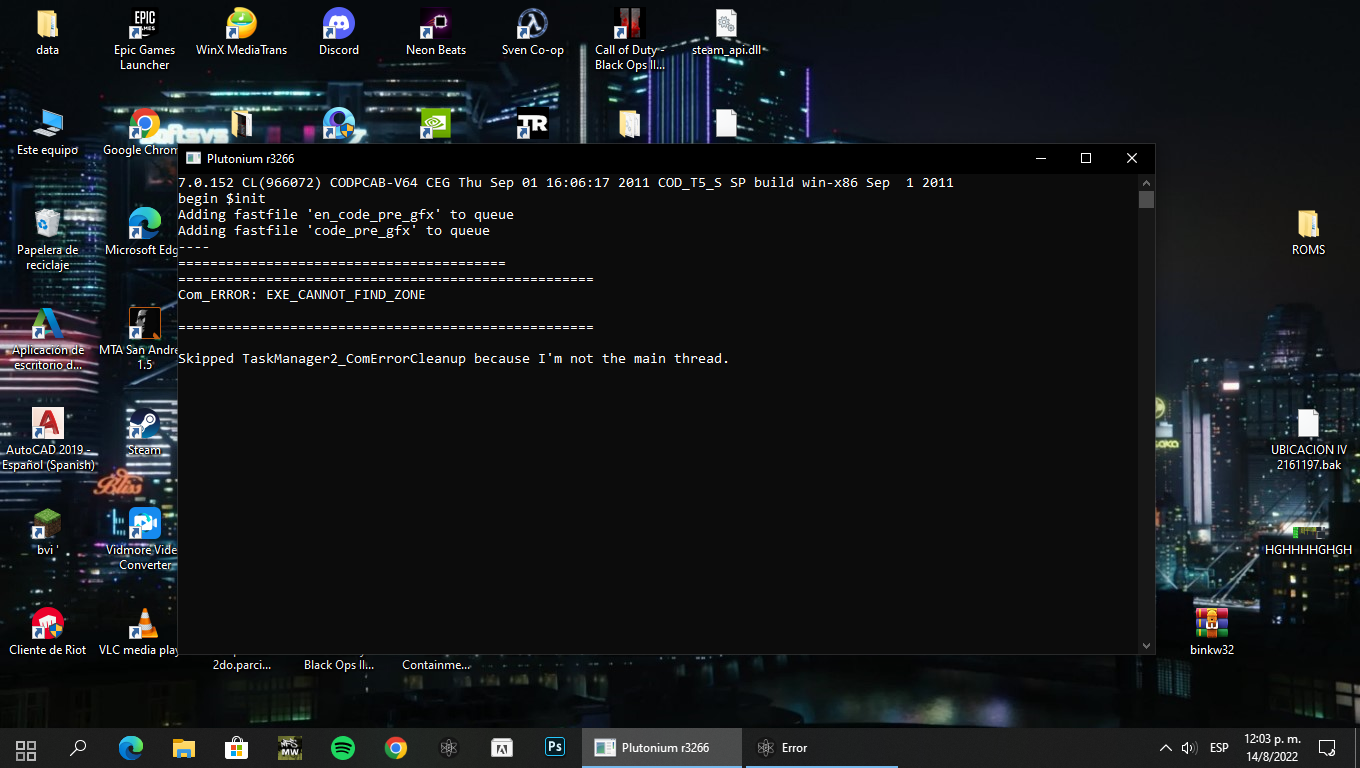The width and height of the screenshot is (1360, 768).
Task: Select the steam_api.dll file icon
Action: 727,32
